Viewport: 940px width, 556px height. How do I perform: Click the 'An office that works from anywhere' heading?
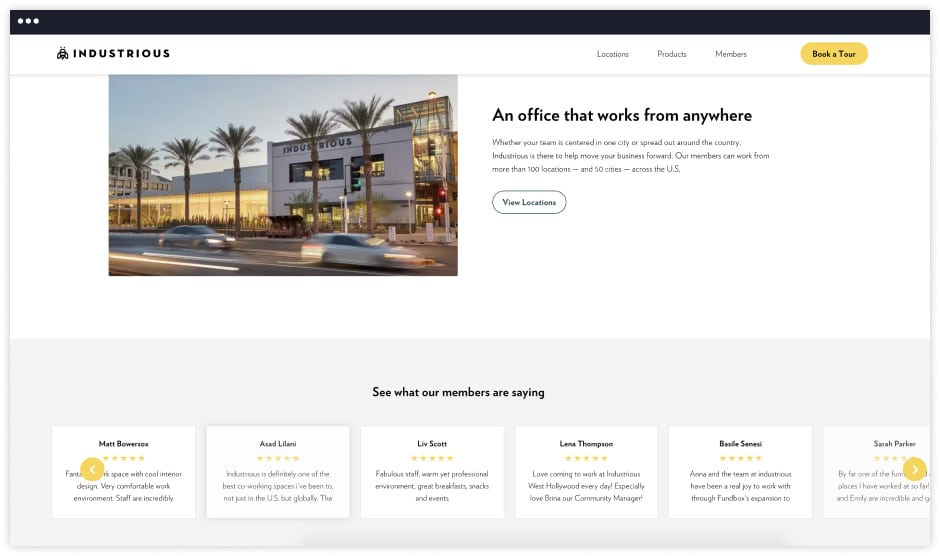point(622,115)
